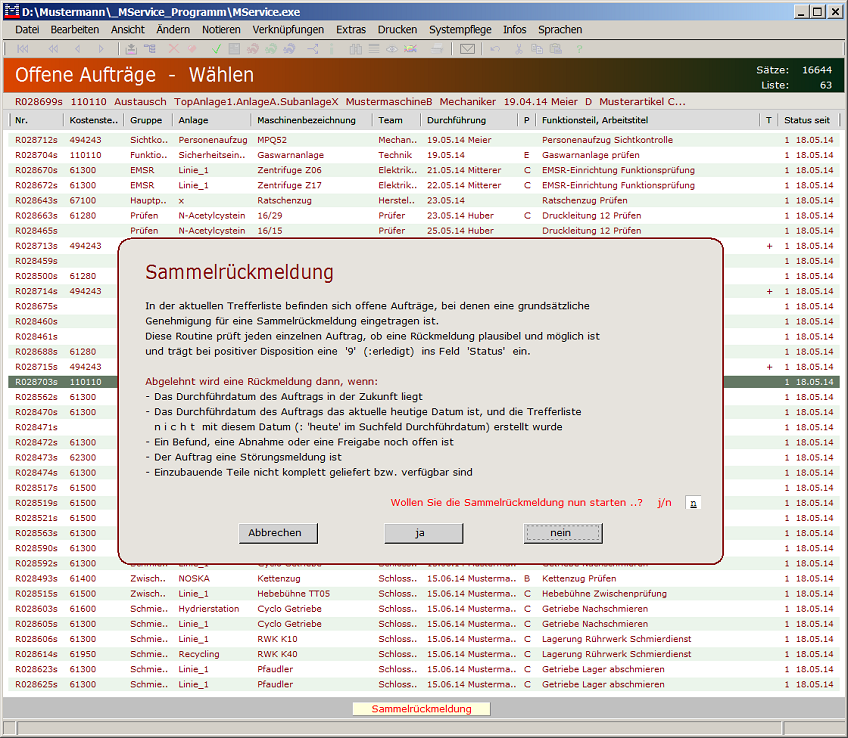Decline with the nein button

[561, 533]
